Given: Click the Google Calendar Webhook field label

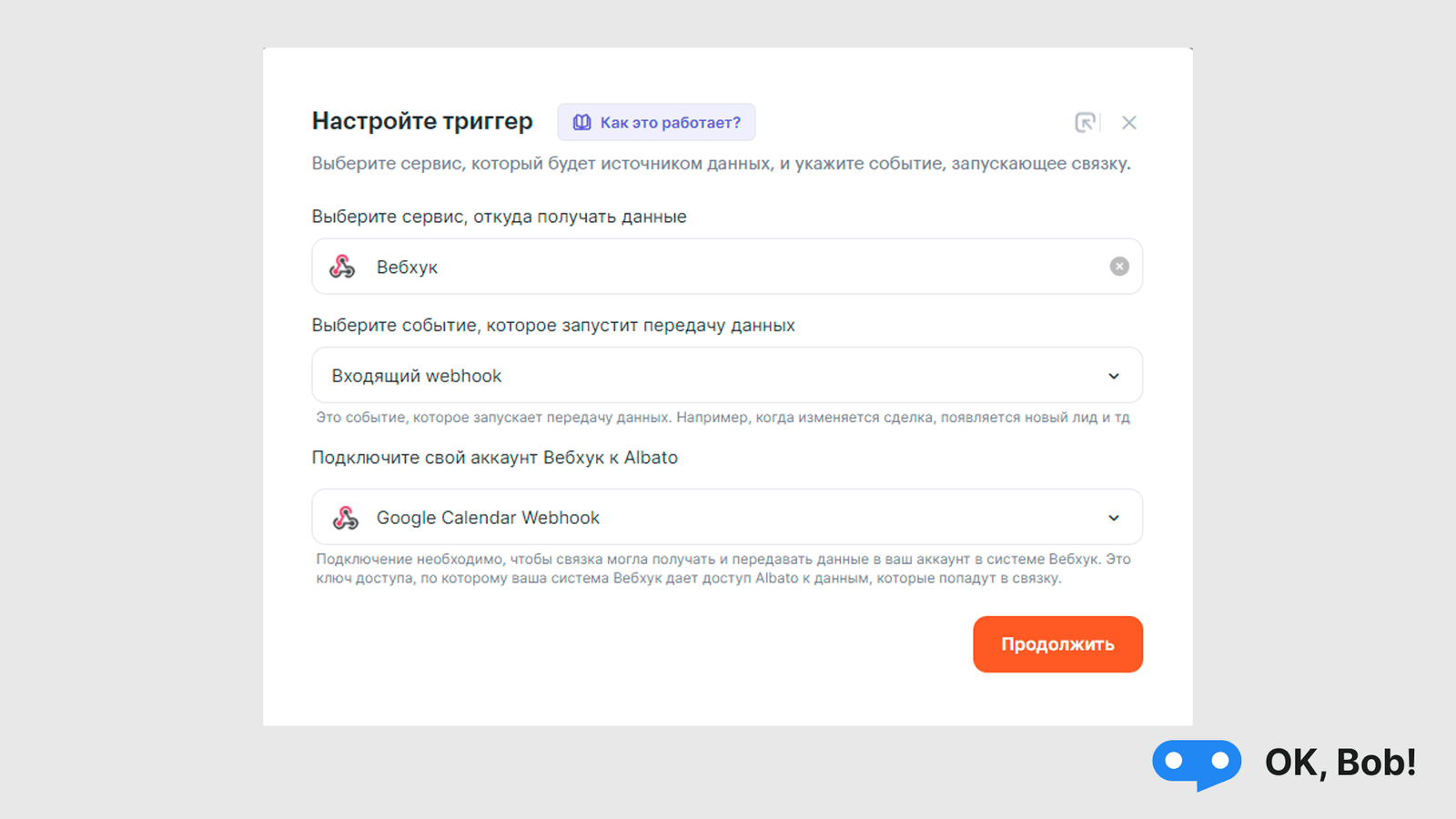Looking at the screenshot, I should tap(488, 517).
